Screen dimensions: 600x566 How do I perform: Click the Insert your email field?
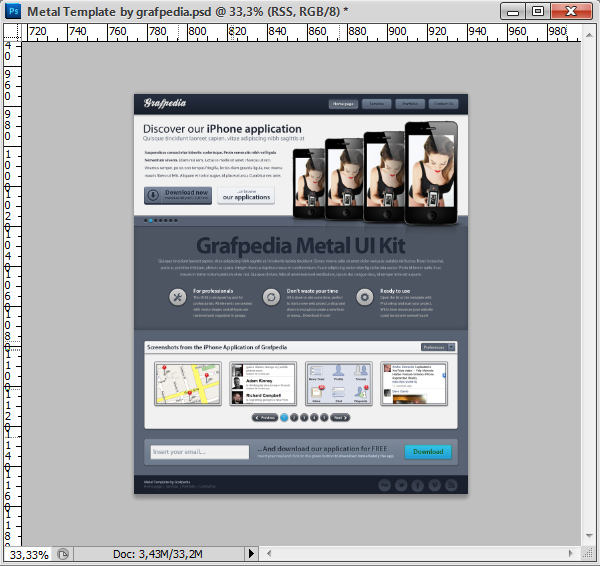click(199, 452)
